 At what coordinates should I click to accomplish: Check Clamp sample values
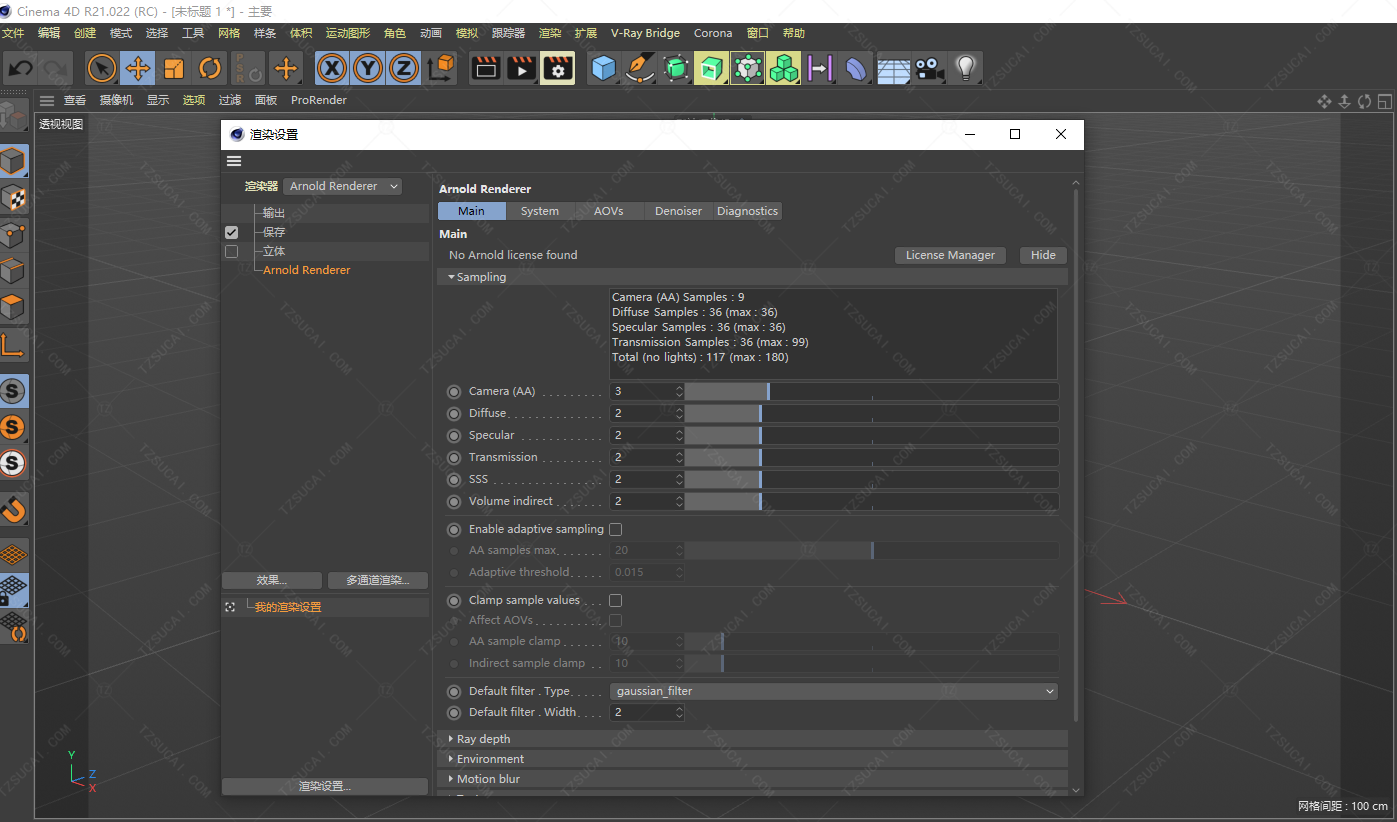(616, 600)
